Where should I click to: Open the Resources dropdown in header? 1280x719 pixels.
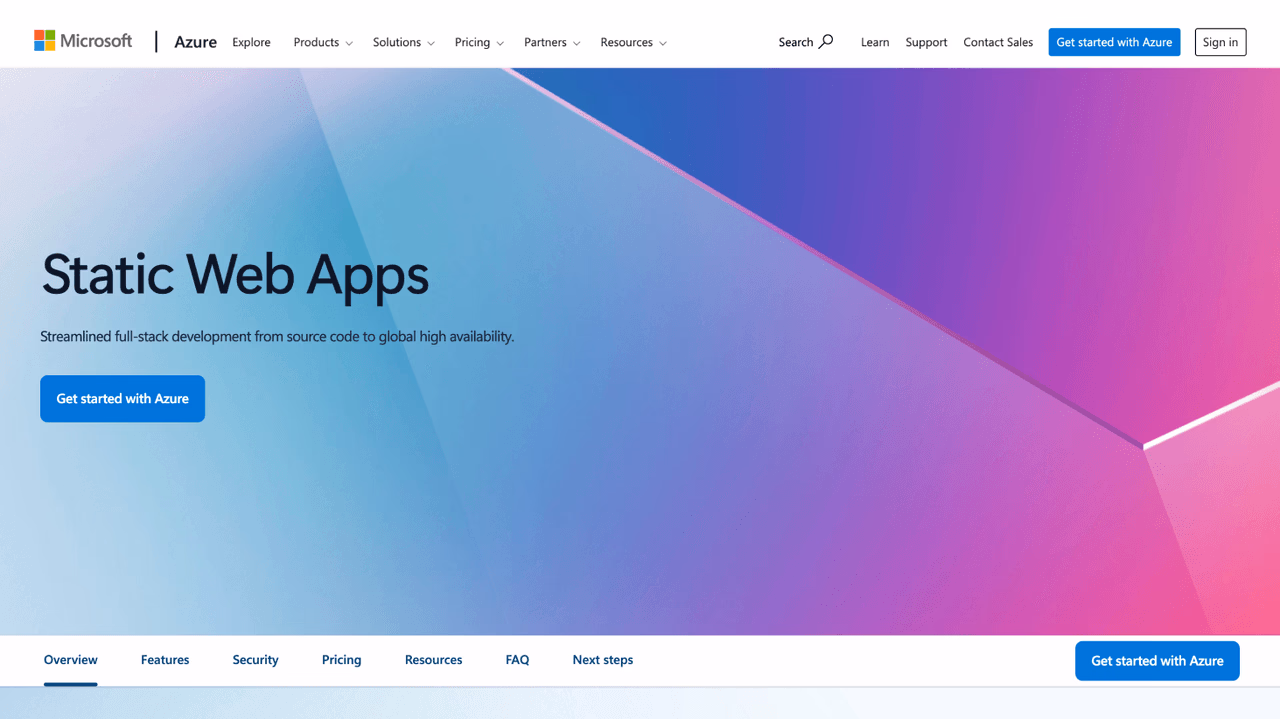633,42
